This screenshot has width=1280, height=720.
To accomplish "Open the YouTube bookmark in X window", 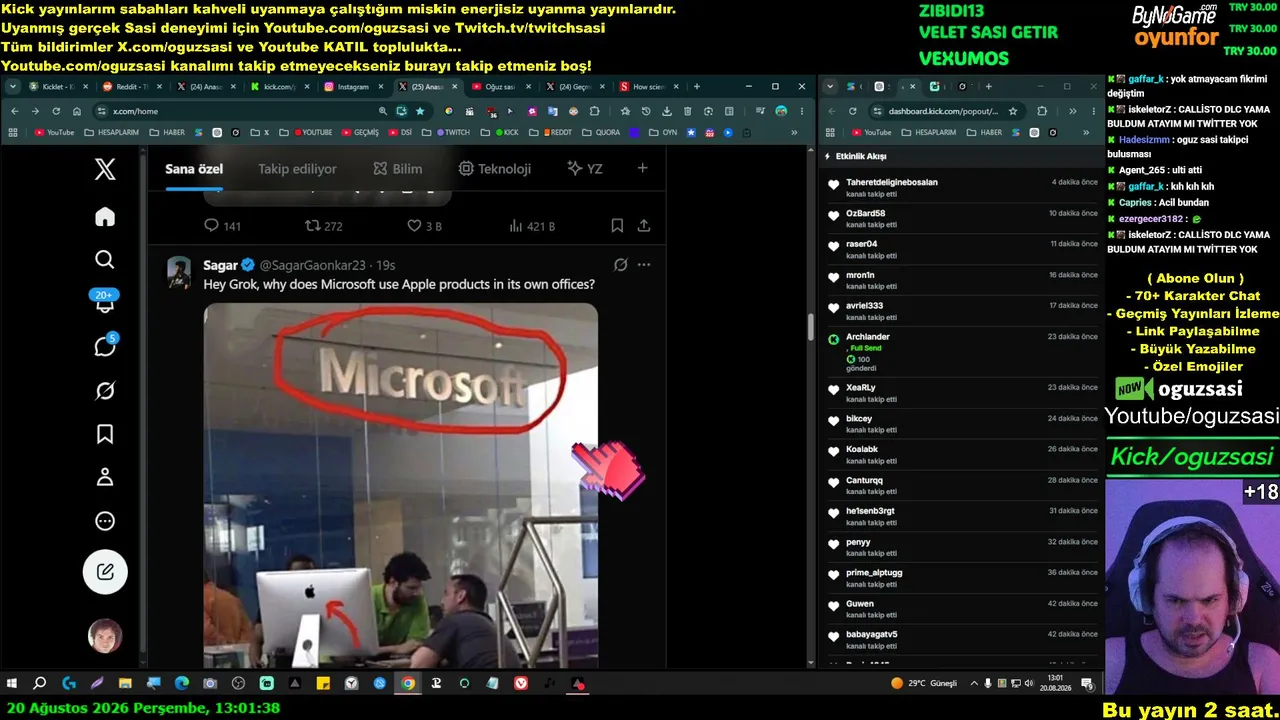I will coord(54,132).
